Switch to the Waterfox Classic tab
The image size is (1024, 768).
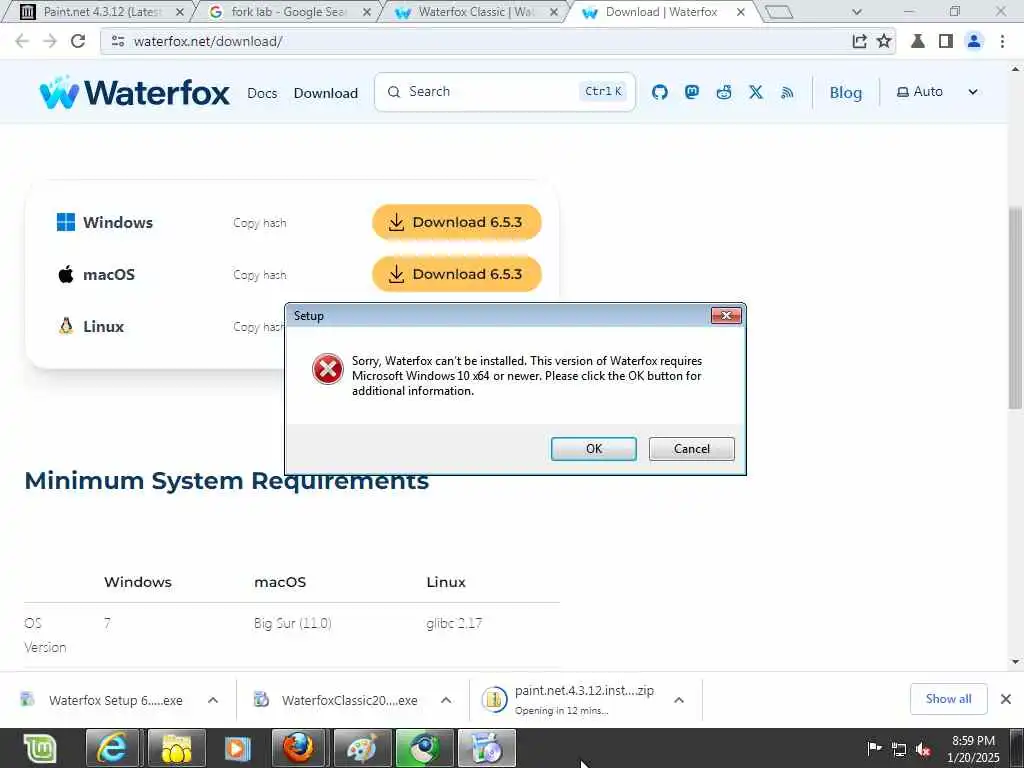click(473, 12)
